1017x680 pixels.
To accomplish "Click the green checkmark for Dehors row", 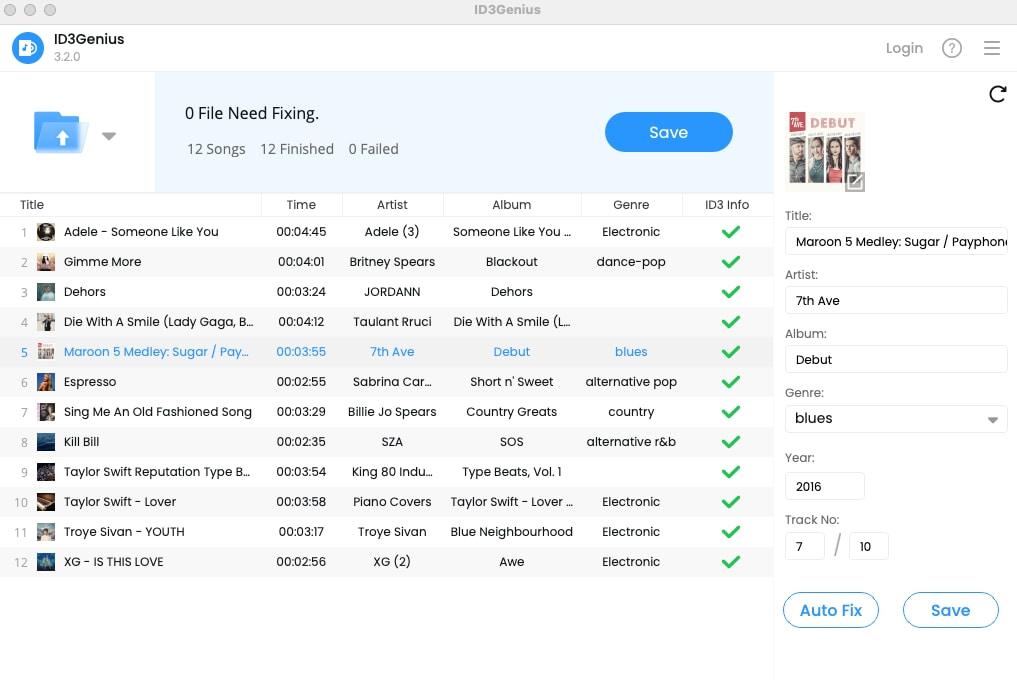I will tap(731, 292).
